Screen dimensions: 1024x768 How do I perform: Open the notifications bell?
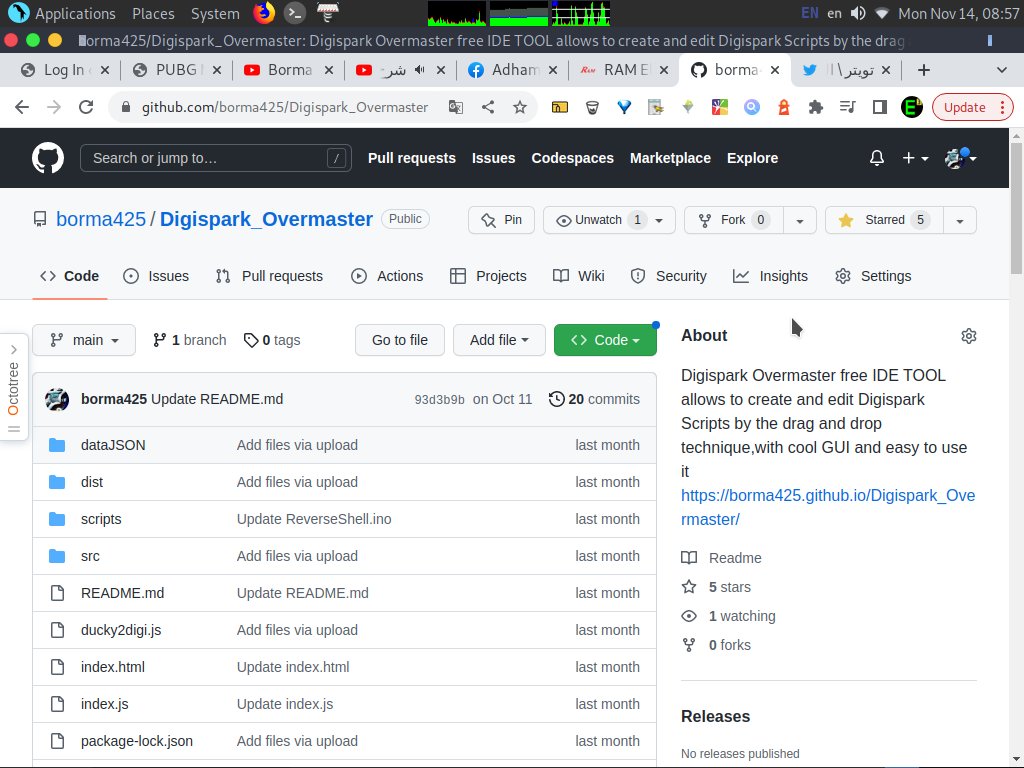click(877, 158)
